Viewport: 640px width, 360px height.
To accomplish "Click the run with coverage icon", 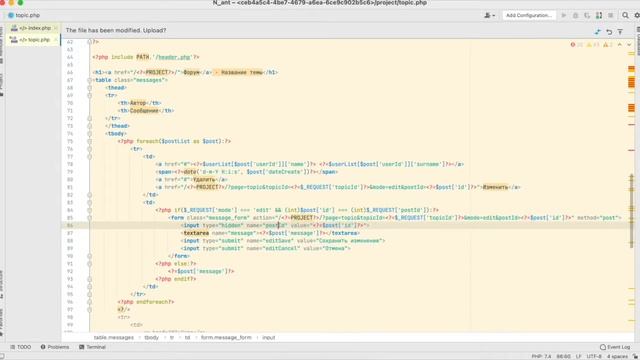I will 587,15.
